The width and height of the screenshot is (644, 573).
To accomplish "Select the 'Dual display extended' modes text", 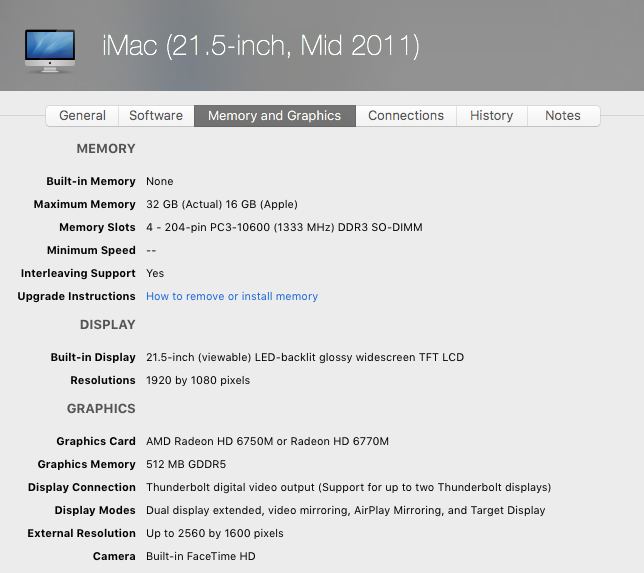I will tap(346, 510).
